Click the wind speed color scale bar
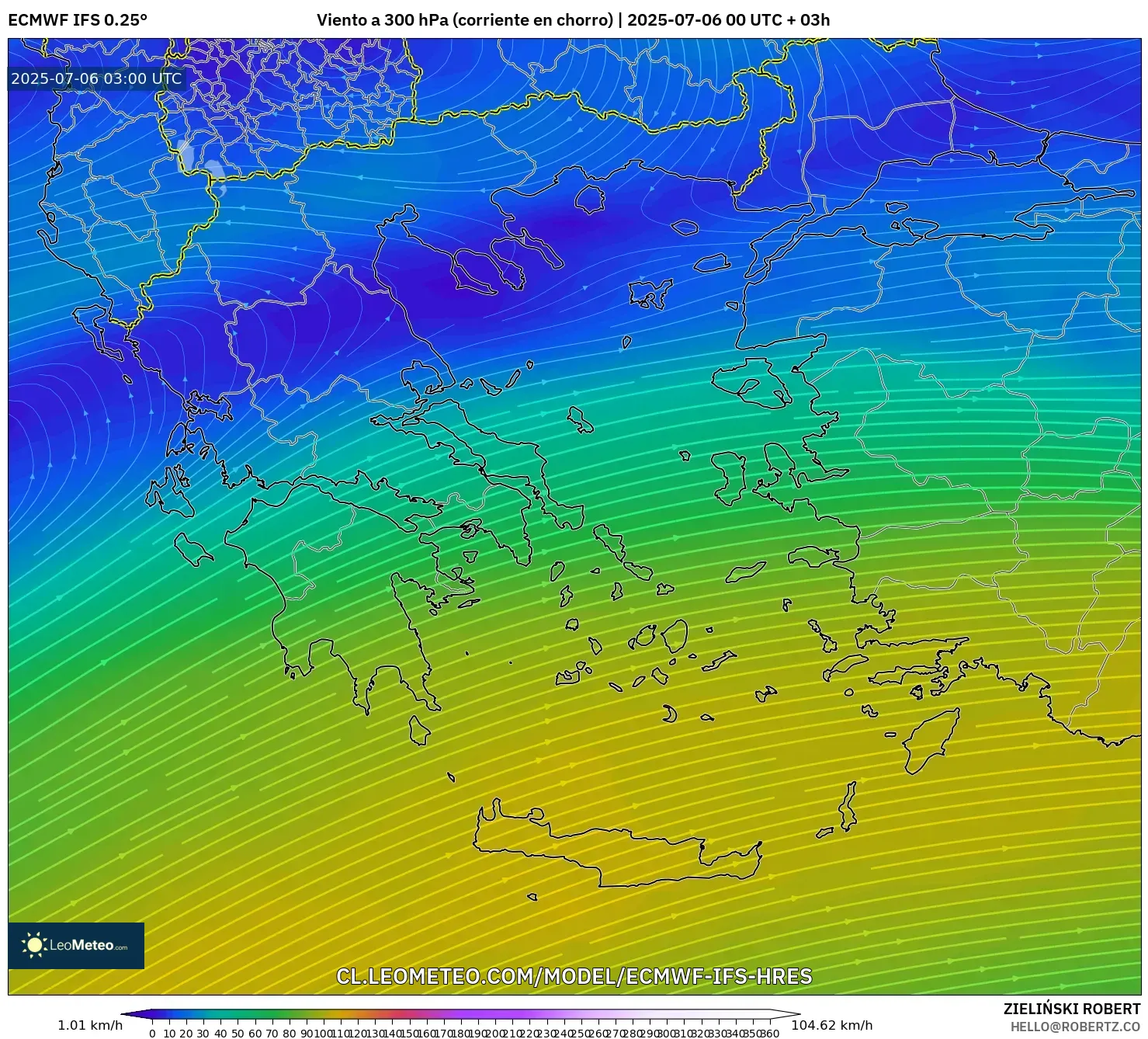This screenshot has width=1148, height=1039. coord(461,1013)
